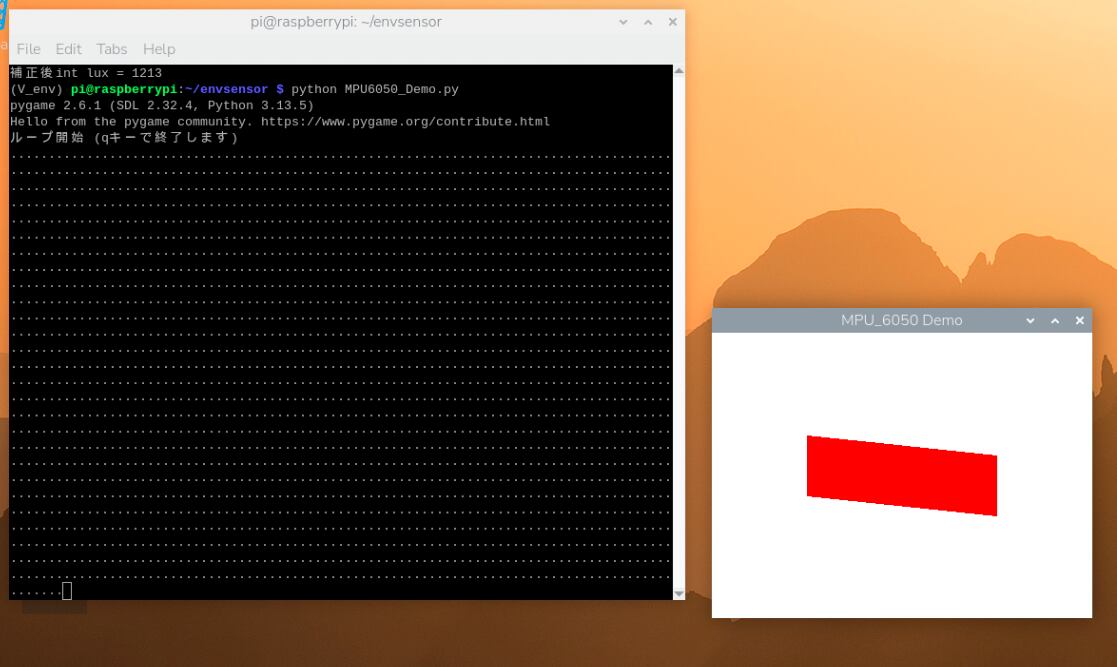Click the MPU_6050 Demo title bar
Viewport: 1117px width, 667px height.
tap(901, 321)
